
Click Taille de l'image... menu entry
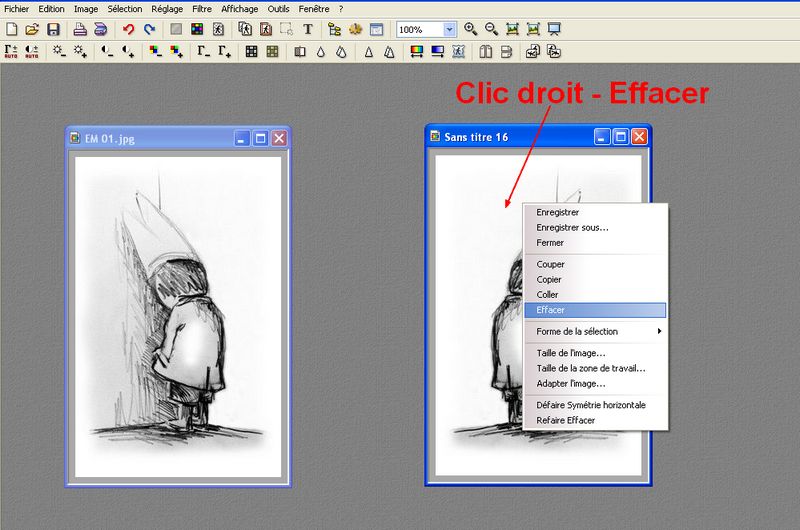570,353
